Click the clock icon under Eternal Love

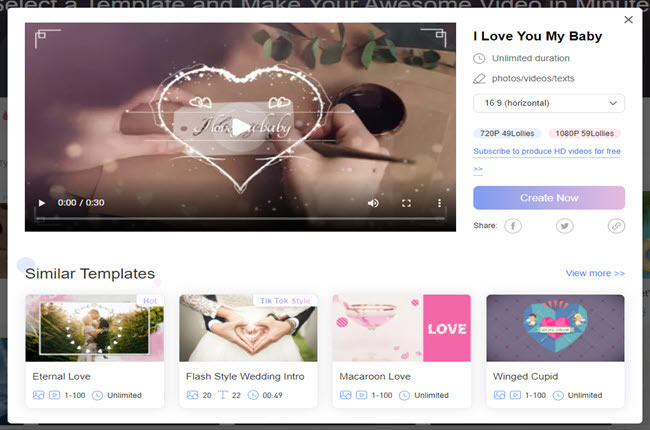coord(97,395)
